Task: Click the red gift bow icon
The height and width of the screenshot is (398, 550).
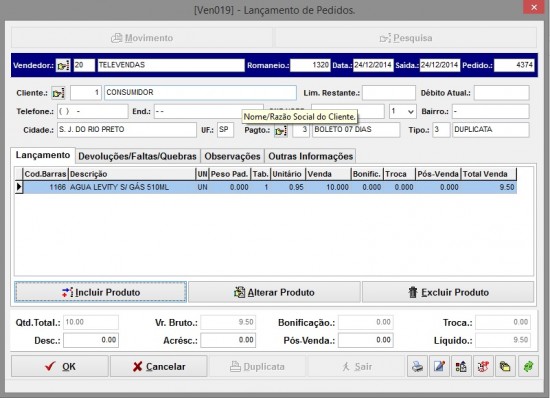Action: [x=483, y=366]
